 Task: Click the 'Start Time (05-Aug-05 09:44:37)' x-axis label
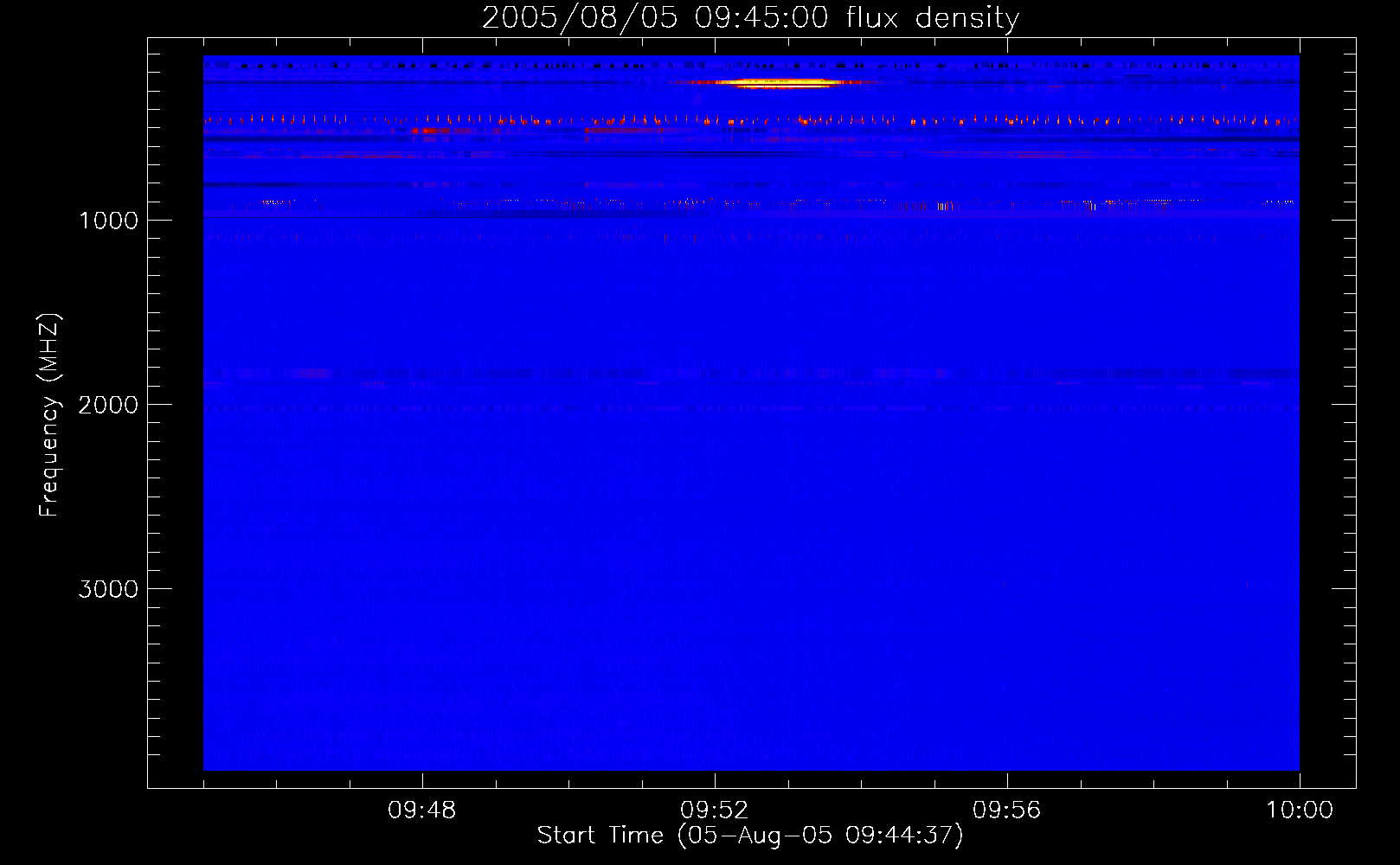(750, 836)
